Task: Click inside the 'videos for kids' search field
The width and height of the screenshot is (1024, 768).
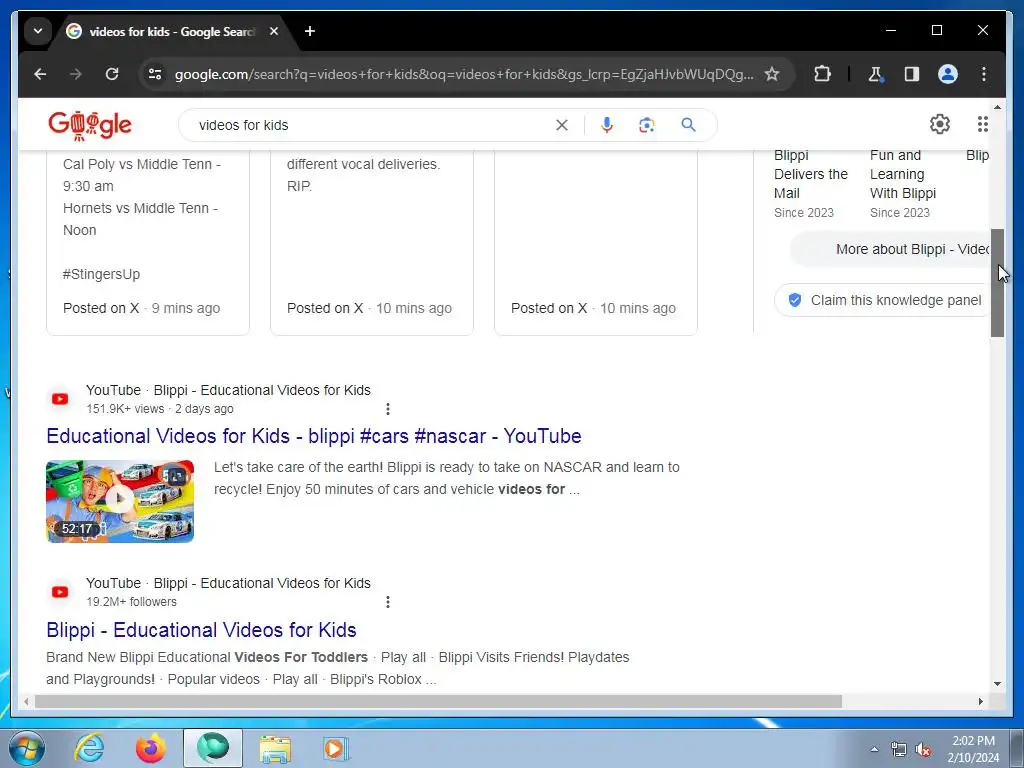Action: 372,125
